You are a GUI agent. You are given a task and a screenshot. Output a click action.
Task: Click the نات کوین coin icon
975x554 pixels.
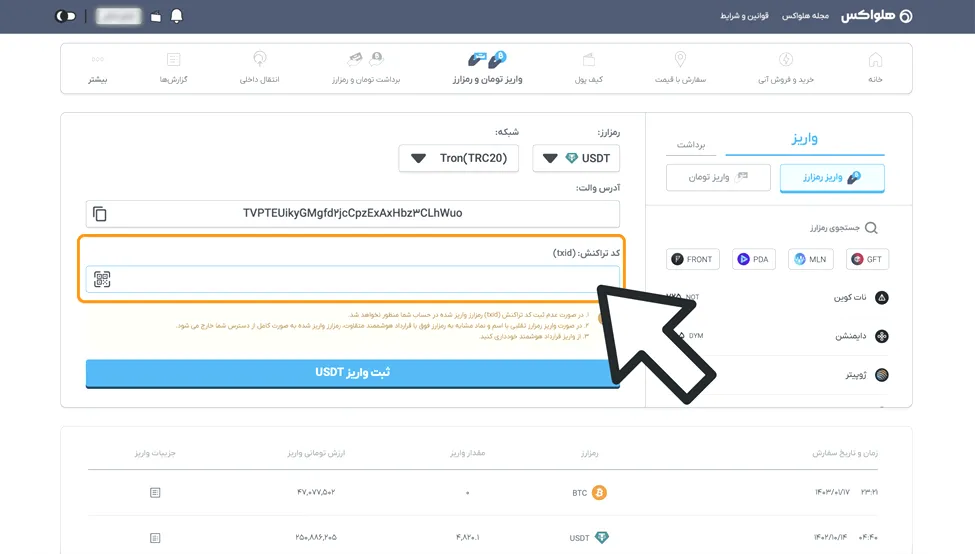pos(882,298)
